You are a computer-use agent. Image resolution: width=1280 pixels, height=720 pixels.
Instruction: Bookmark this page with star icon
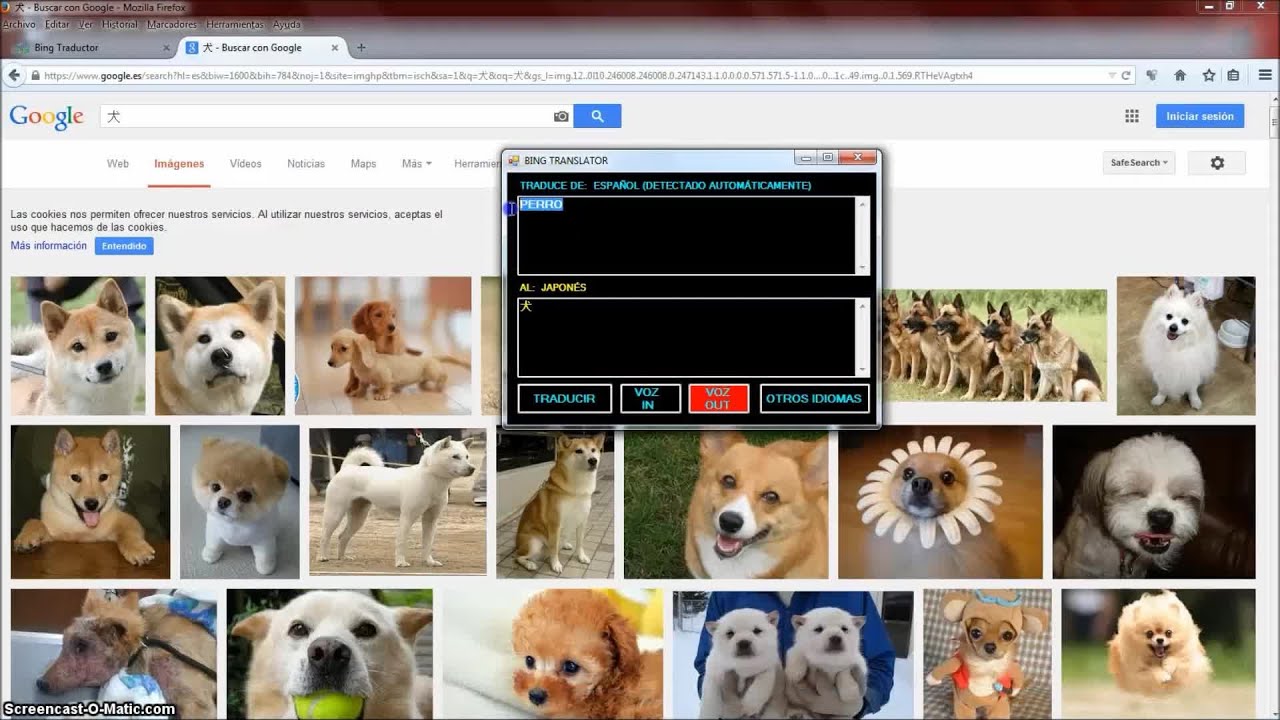tap(1209, 75)
